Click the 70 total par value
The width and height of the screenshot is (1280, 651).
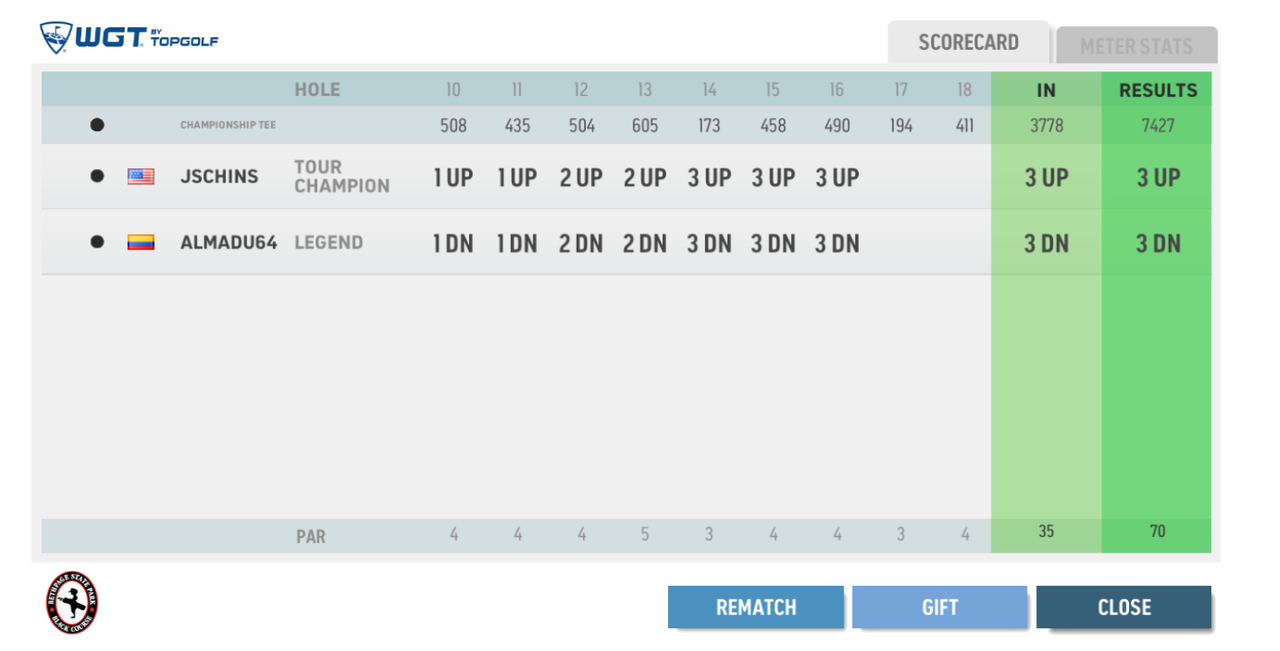pos(1158,531)
